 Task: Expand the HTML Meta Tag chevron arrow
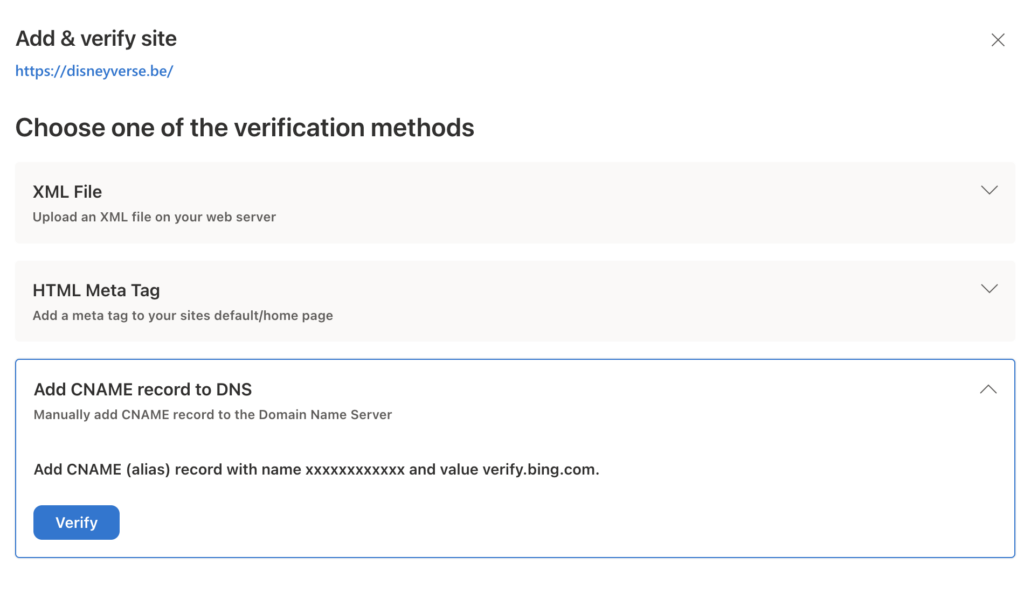[x=989, y=289]
